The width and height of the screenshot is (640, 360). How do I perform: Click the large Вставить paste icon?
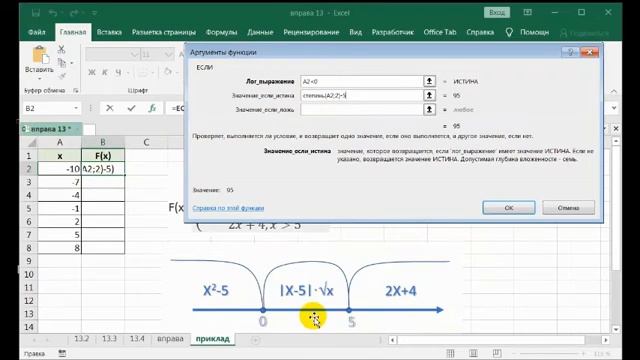tap(39, 55)
